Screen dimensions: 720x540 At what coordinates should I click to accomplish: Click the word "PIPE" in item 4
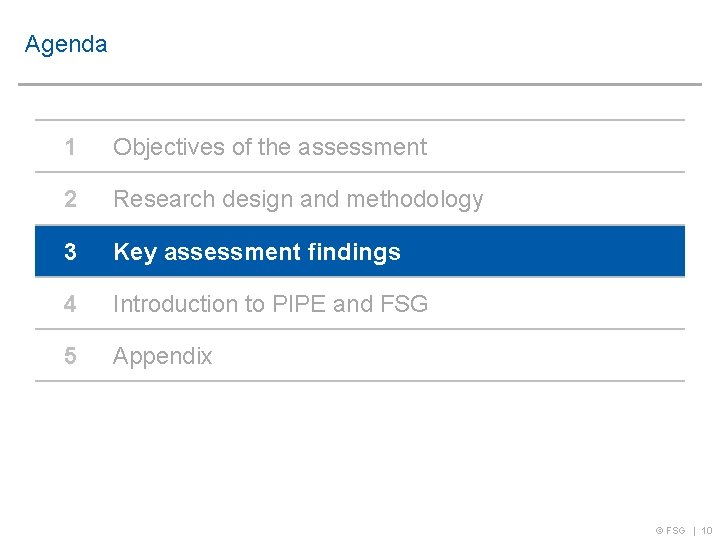pyautogui.click(x=299, y=304)
